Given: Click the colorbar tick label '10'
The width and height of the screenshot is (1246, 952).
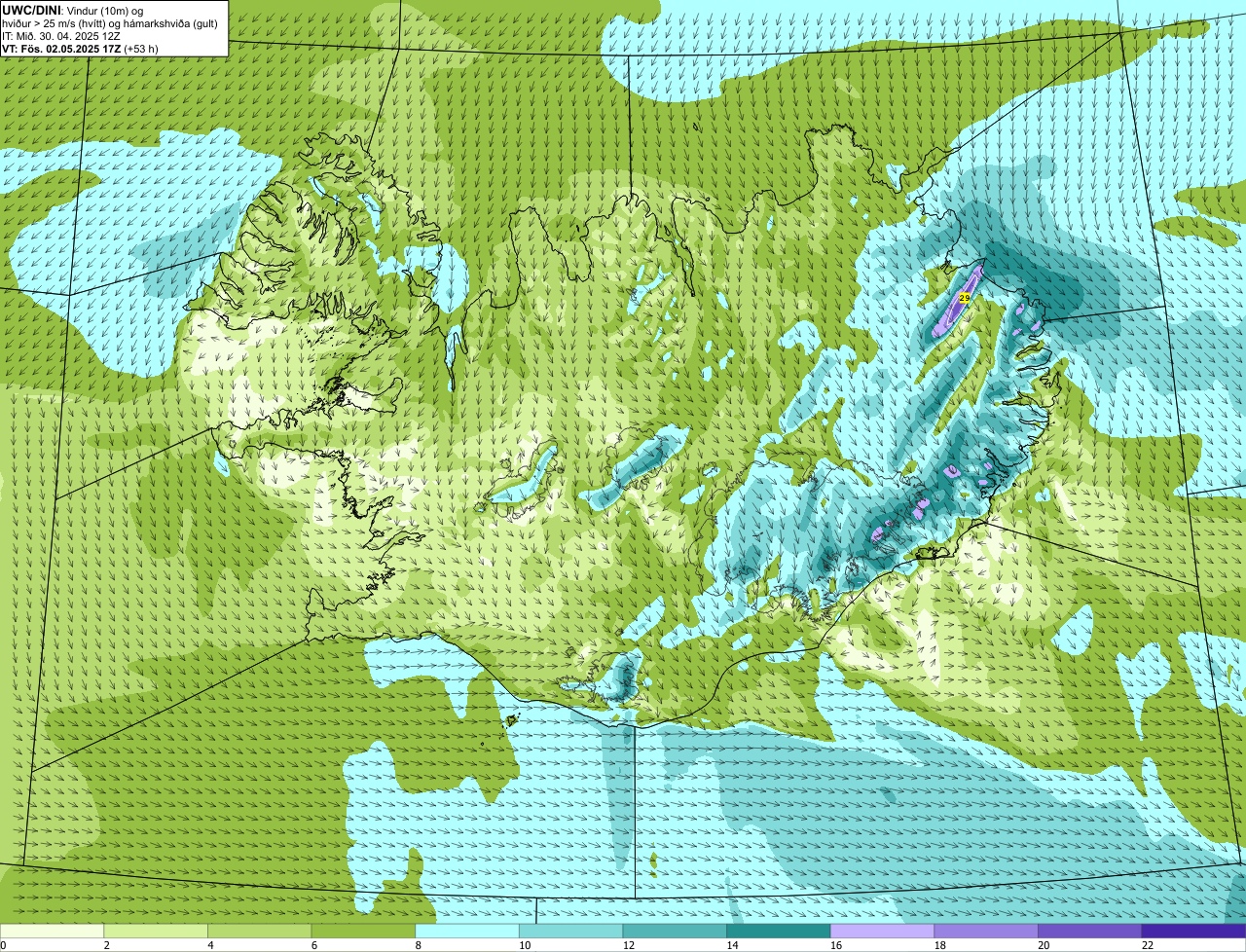Looking at the screenshot, I should (525, 945).
